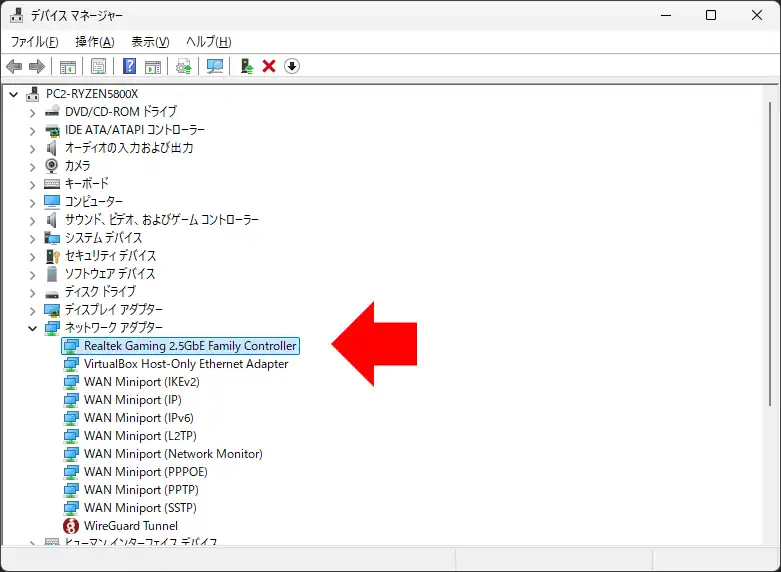The height and width of the screenshot is (572, 781).
Task: Collapse the PC2-RYZEN5800X root node
Action: coord(14,94)
